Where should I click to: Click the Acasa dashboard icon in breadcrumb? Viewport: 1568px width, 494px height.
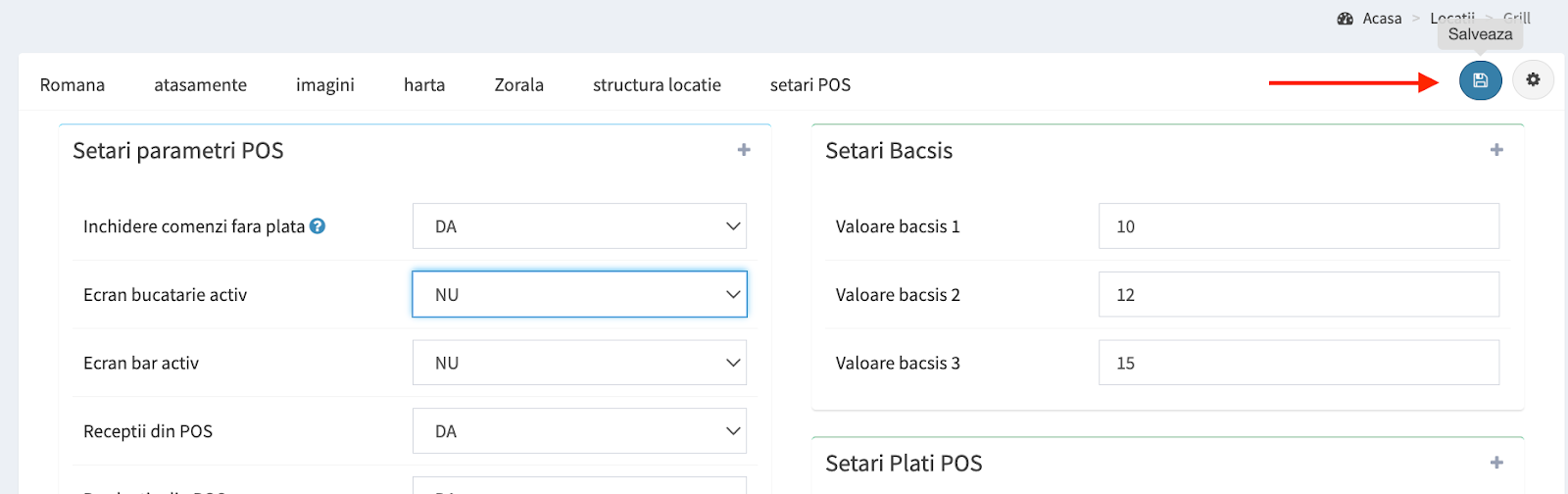pyautogui.click(x=1346, y=19)
